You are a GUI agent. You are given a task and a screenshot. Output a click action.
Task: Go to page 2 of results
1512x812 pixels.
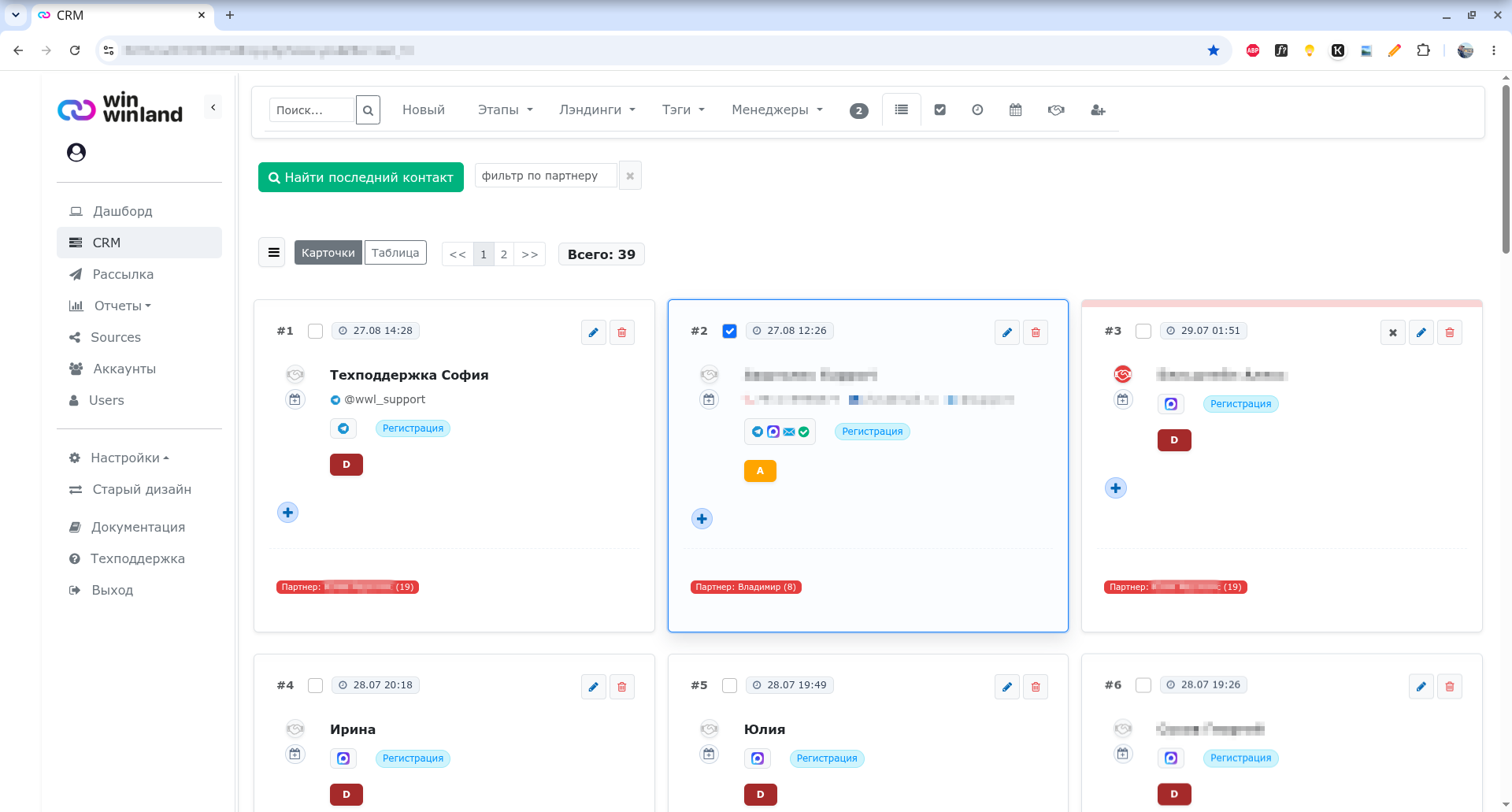tap(504, 254)
